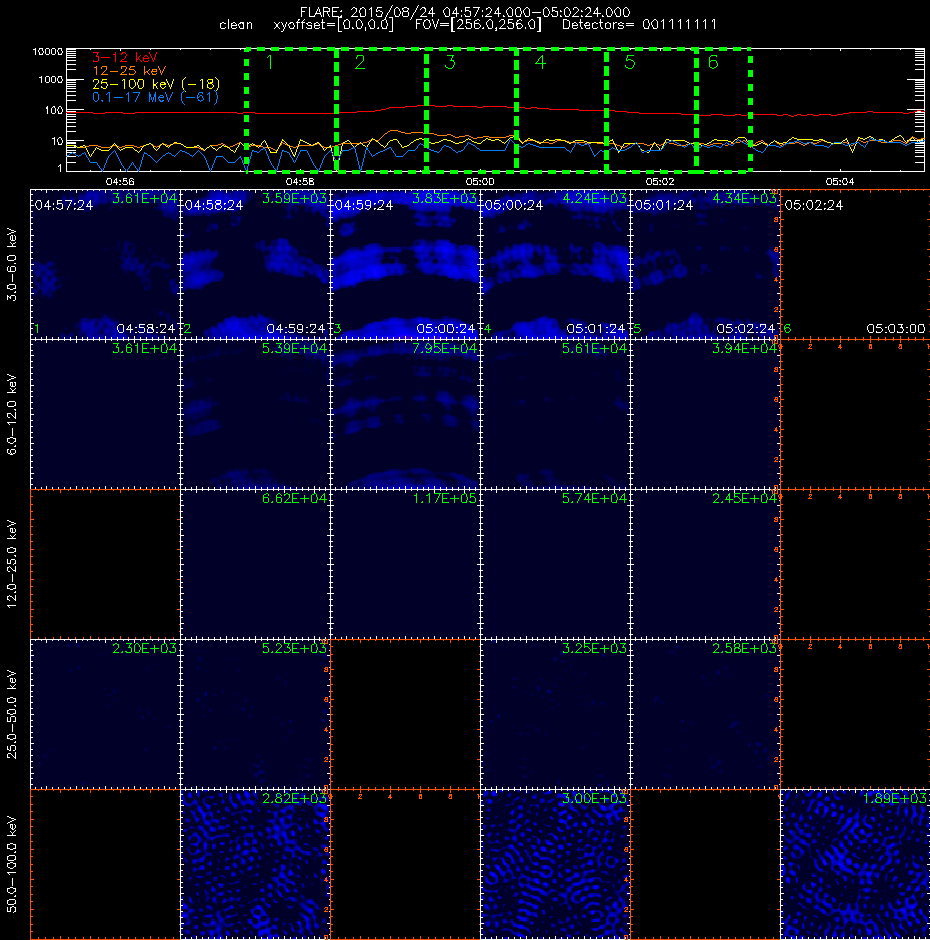This screenshot has height=940, width=930.
Task: Click interval number 3 in the light curve
Action: (450, 62)
